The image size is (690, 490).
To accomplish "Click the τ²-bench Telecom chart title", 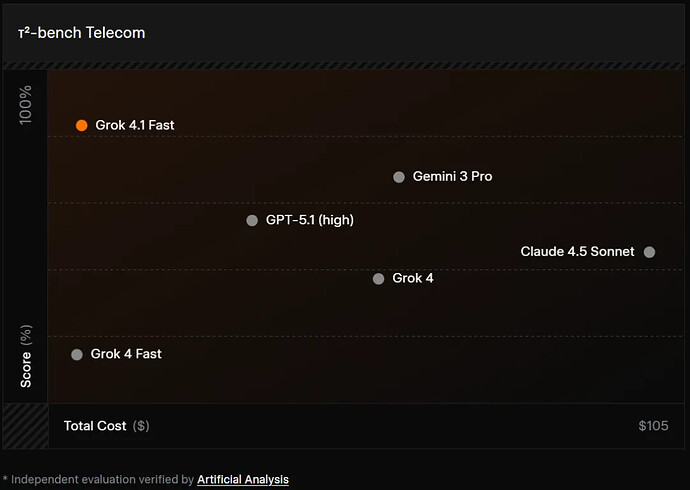I will point(82,33).
